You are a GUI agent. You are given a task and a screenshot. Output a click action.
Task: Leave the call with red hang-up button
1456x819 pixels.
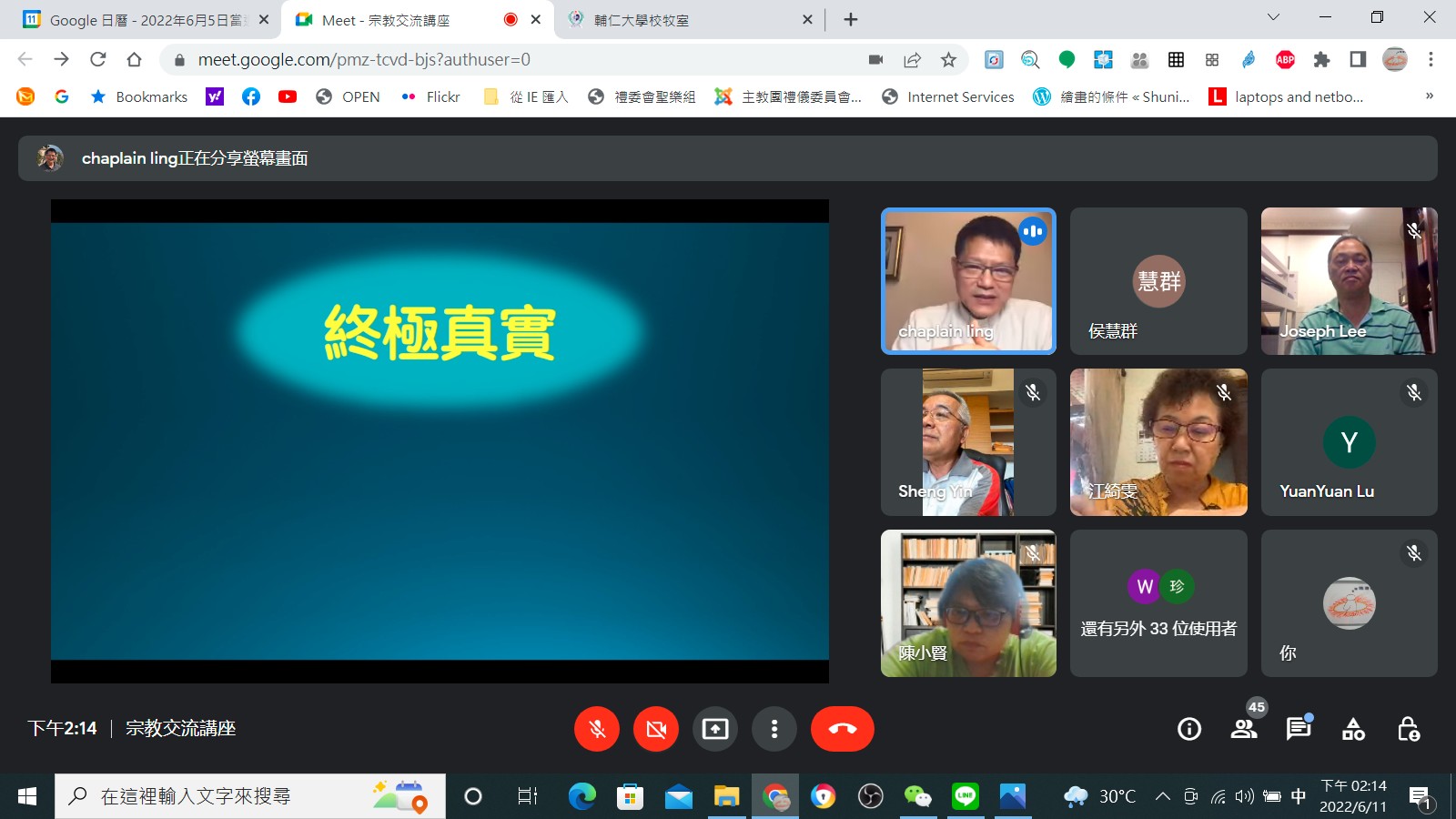click(x=842, y=729)
